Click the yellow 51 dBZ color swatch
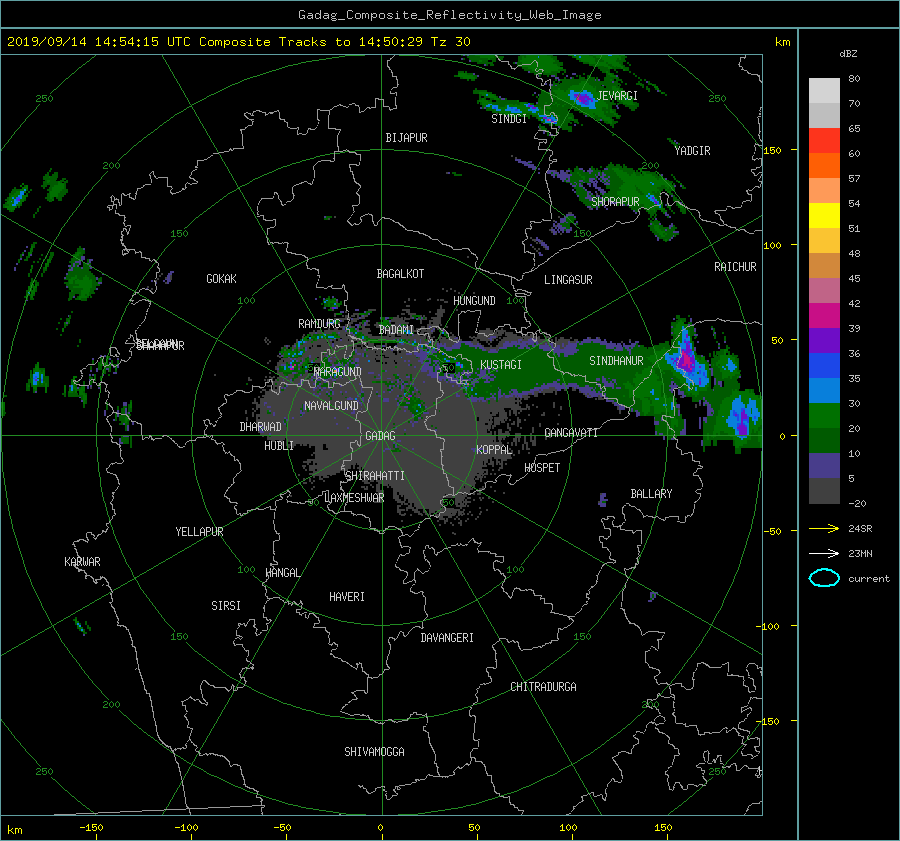Image resolution: width=900 pixels, height=841 pixels. [824, 215]
